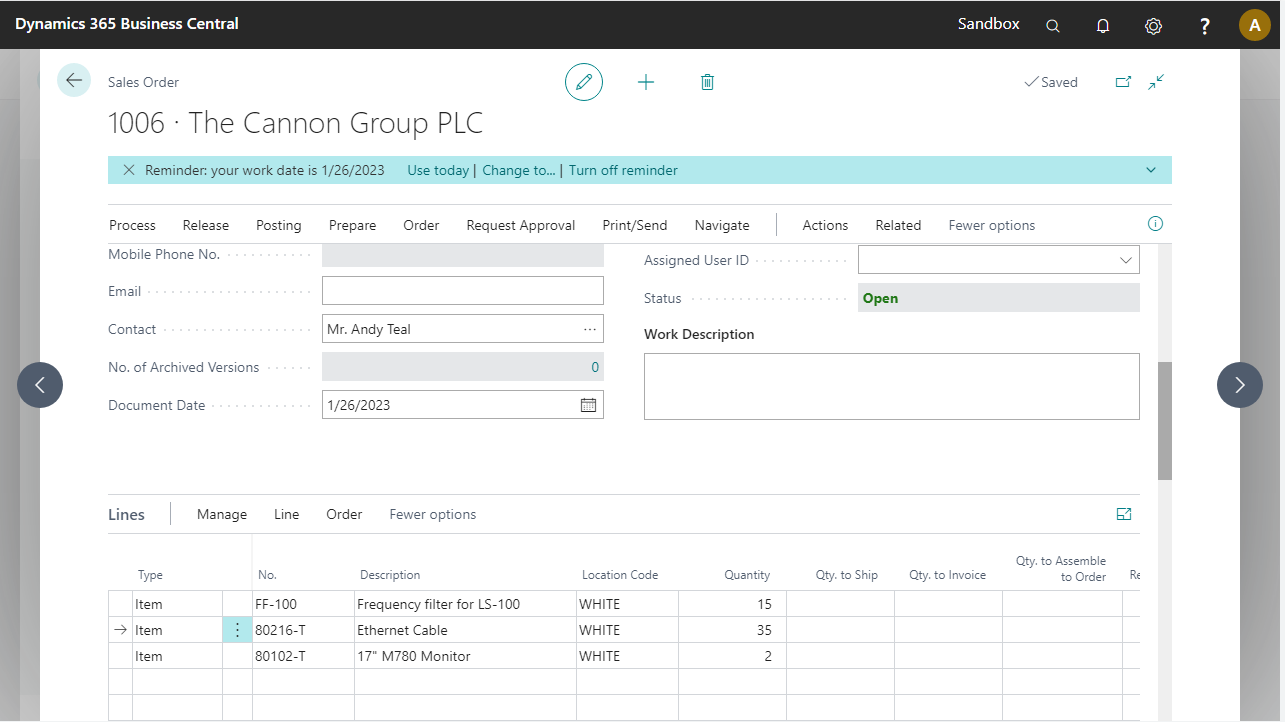Viewport: 1285px width, 722px height.
Task: Click Dynamics 365 Business Central title
Action: pos(127,23)
